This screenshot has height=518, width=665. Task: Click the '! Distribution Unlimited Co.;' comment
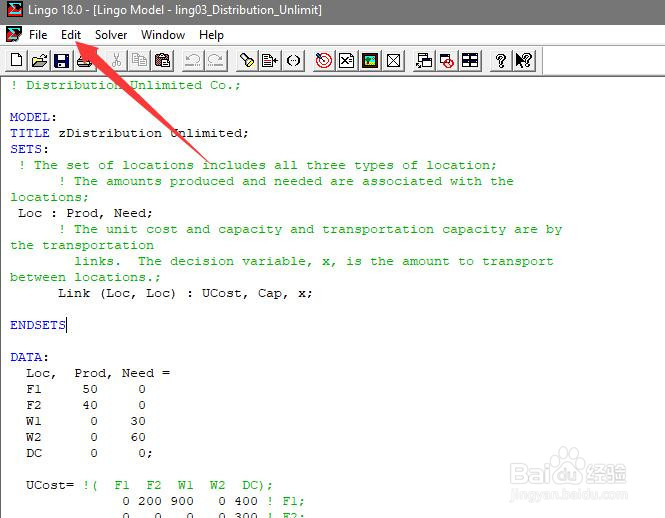click(126, 85)
